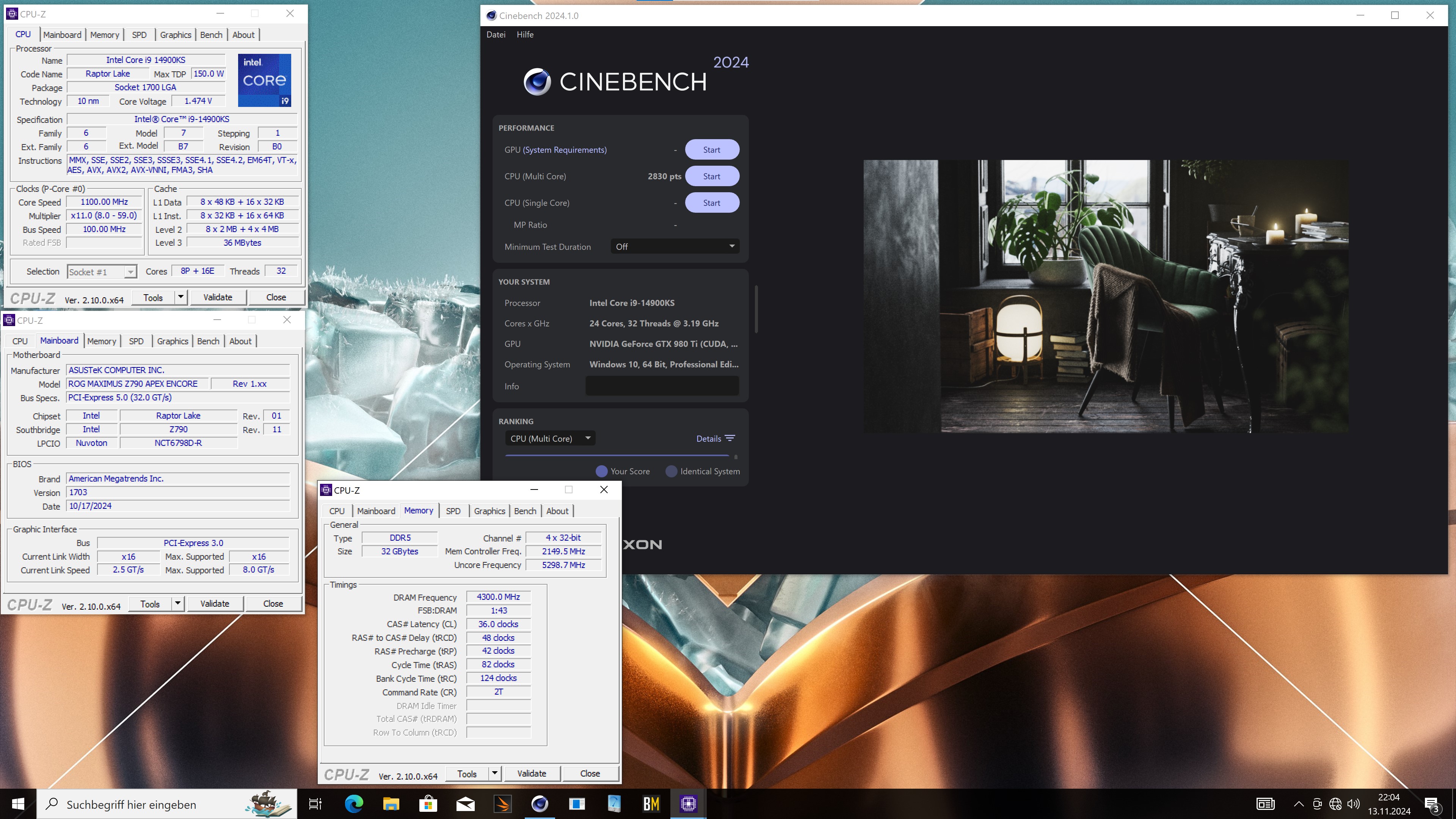Click the 2830 pts multi core score

[664, 176]
